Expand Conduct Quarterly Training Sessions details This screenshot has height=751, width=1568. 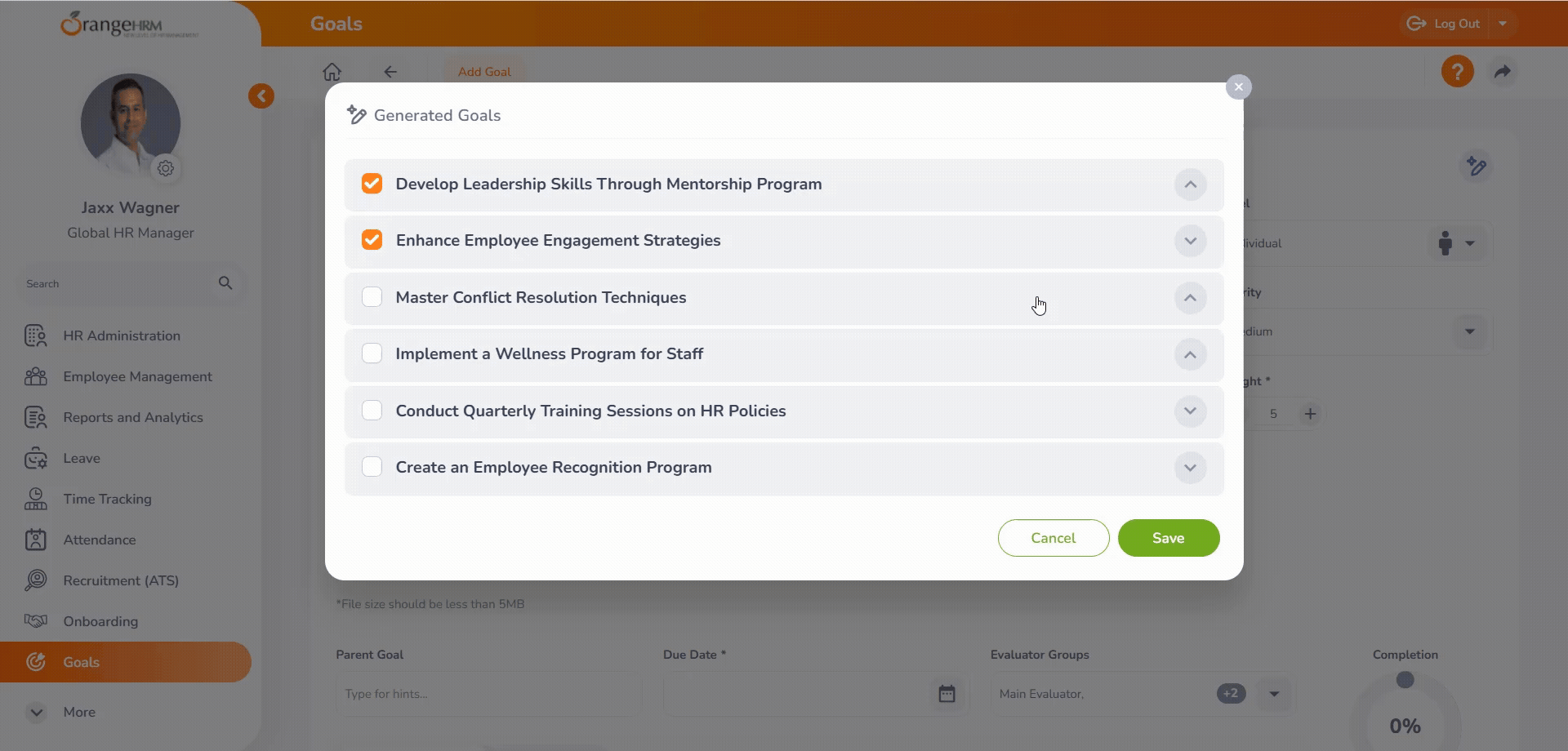point(1190,411)
